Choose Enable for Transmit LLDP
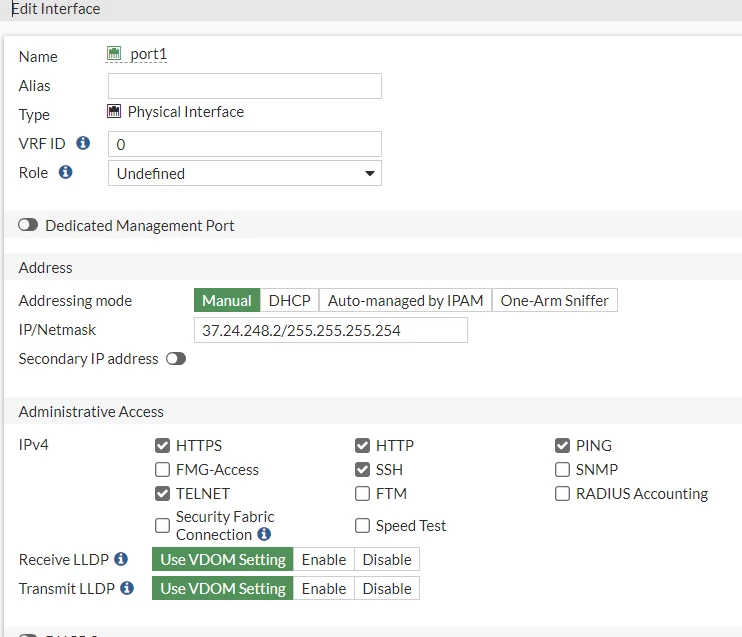This screenshot has height=637, width=742. pyautogui.click(x=324, y=588)
